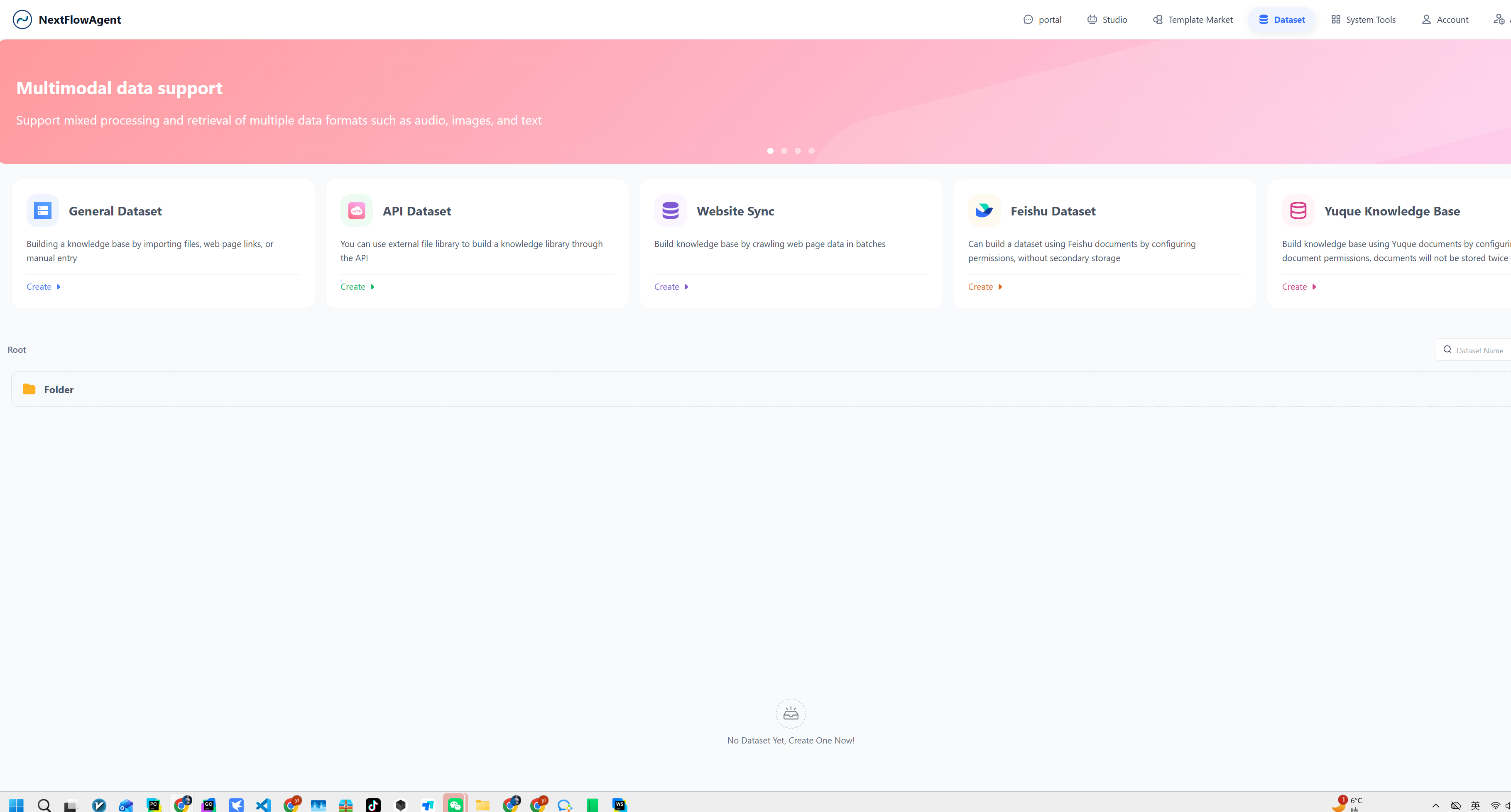The height and width of the screenshot is (812, 1511).
Task: Select the third banner carousel dot
Action: tap(798, 151)
